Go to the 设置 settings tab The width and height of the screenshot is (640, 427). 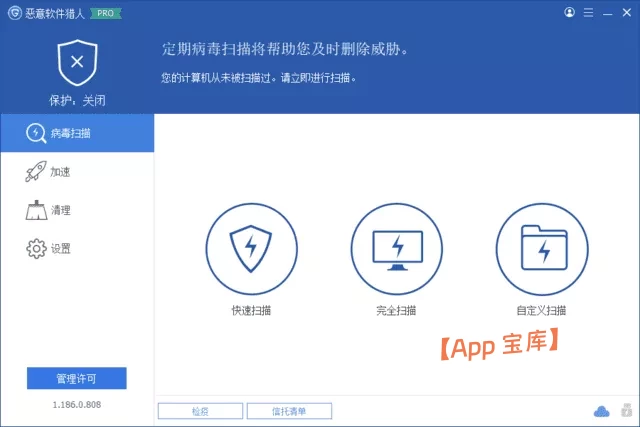point(77,248)
